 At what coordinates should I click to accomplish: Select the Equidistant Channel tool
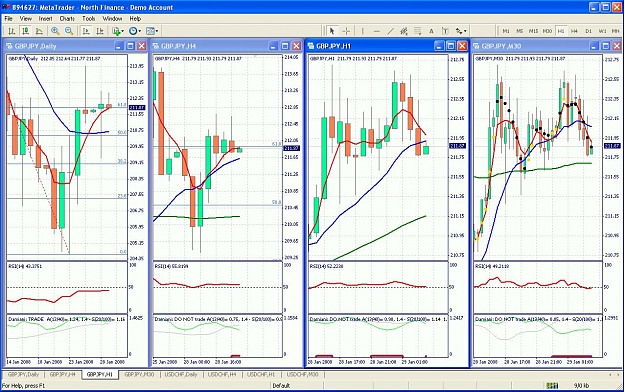point(404,31)
